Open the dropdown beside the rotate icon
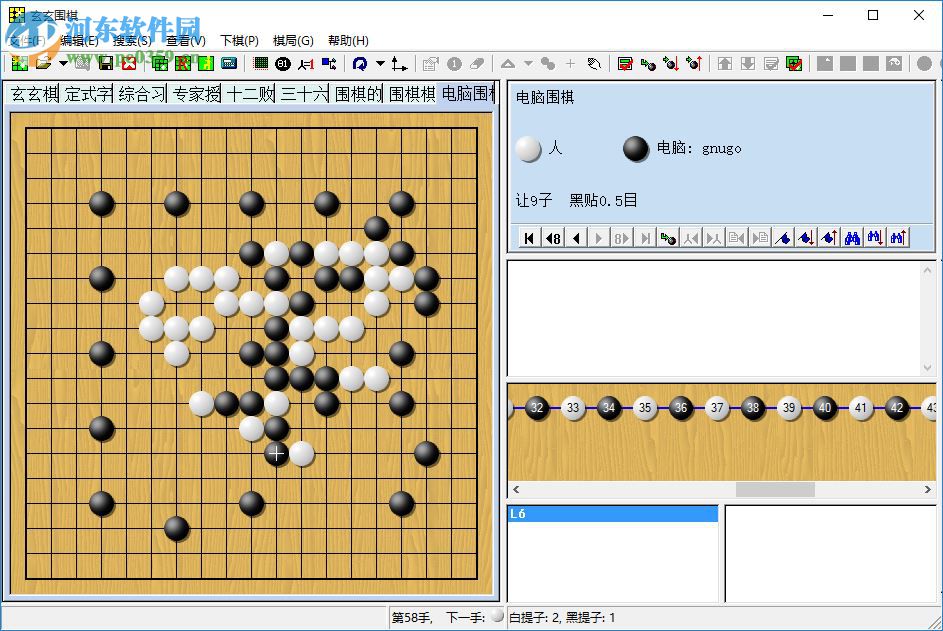The width and height of the screenshot is (943, 631). tap(380, 63)
